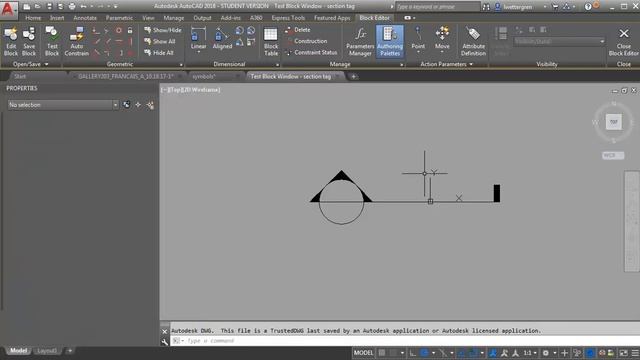Select the Block Editor ribbon tab
Screen dimensions: 640x360
coord(374,18)
